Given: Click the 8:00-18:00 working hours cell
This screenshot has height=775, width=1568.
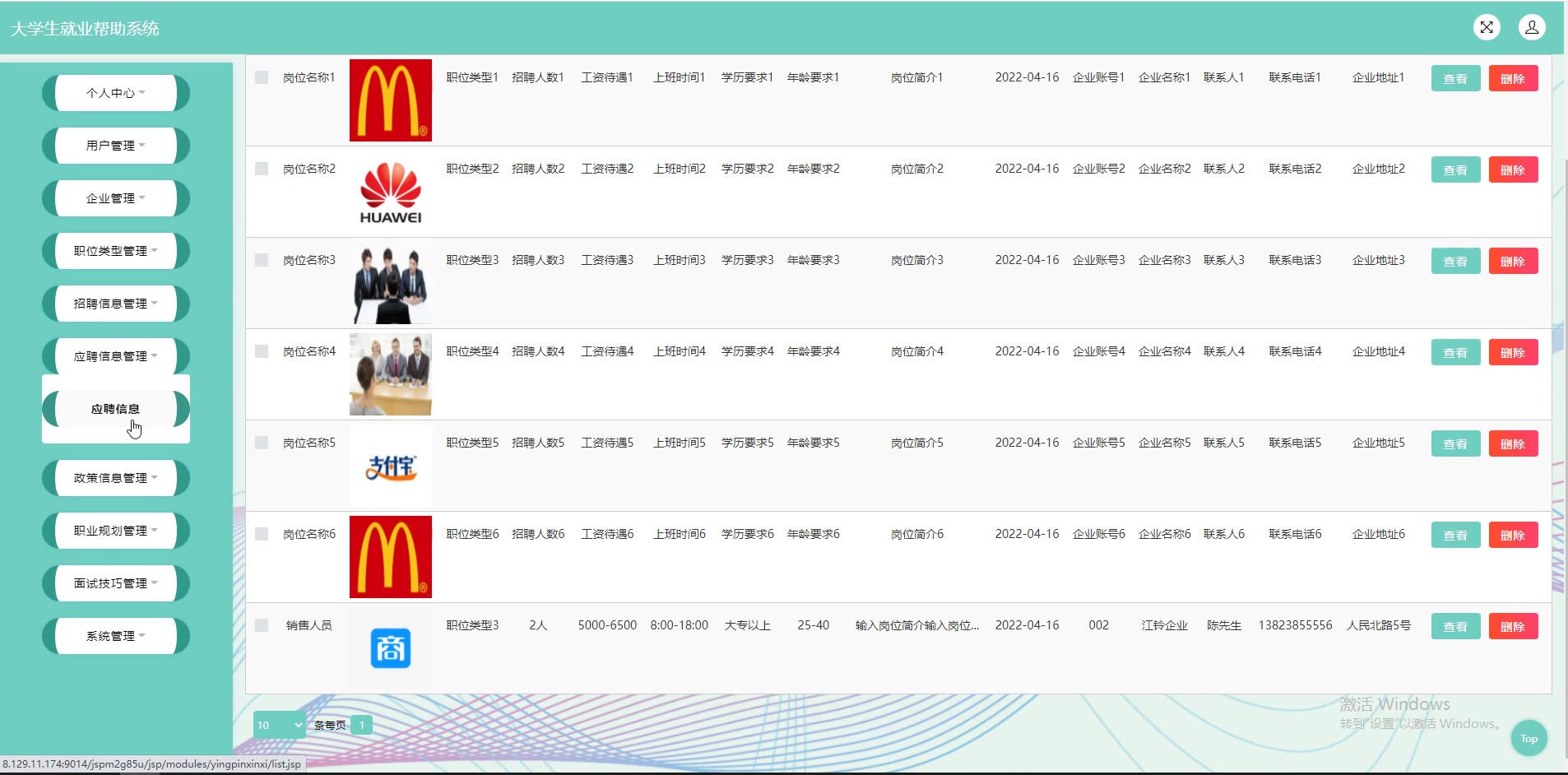Looking at the screenshot, I should tap(680, 625).
